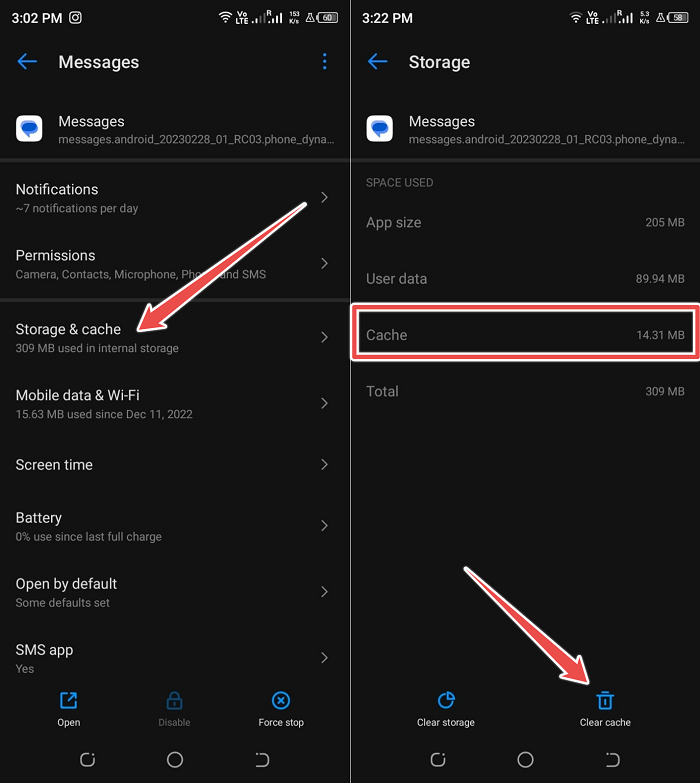Image resolution: width=700 pixels, height=783 pixels.
Task: Open Storage & cache settings
Action: click(x=175, y=338)
